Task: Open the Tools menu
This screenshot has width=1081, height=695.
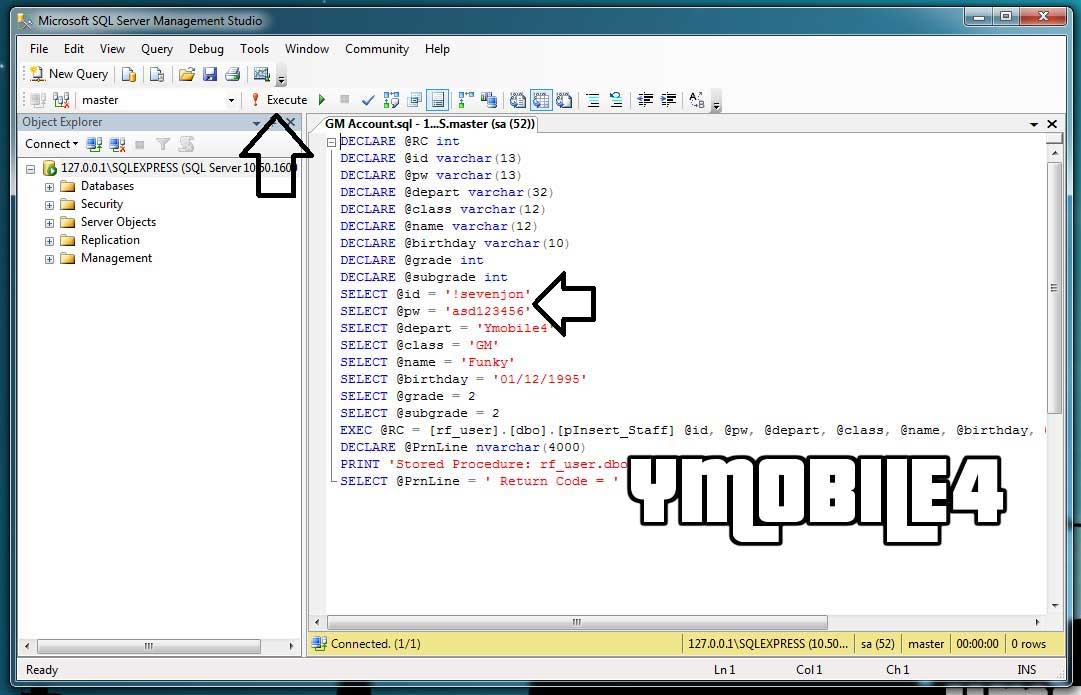Action: coord(254,49)
